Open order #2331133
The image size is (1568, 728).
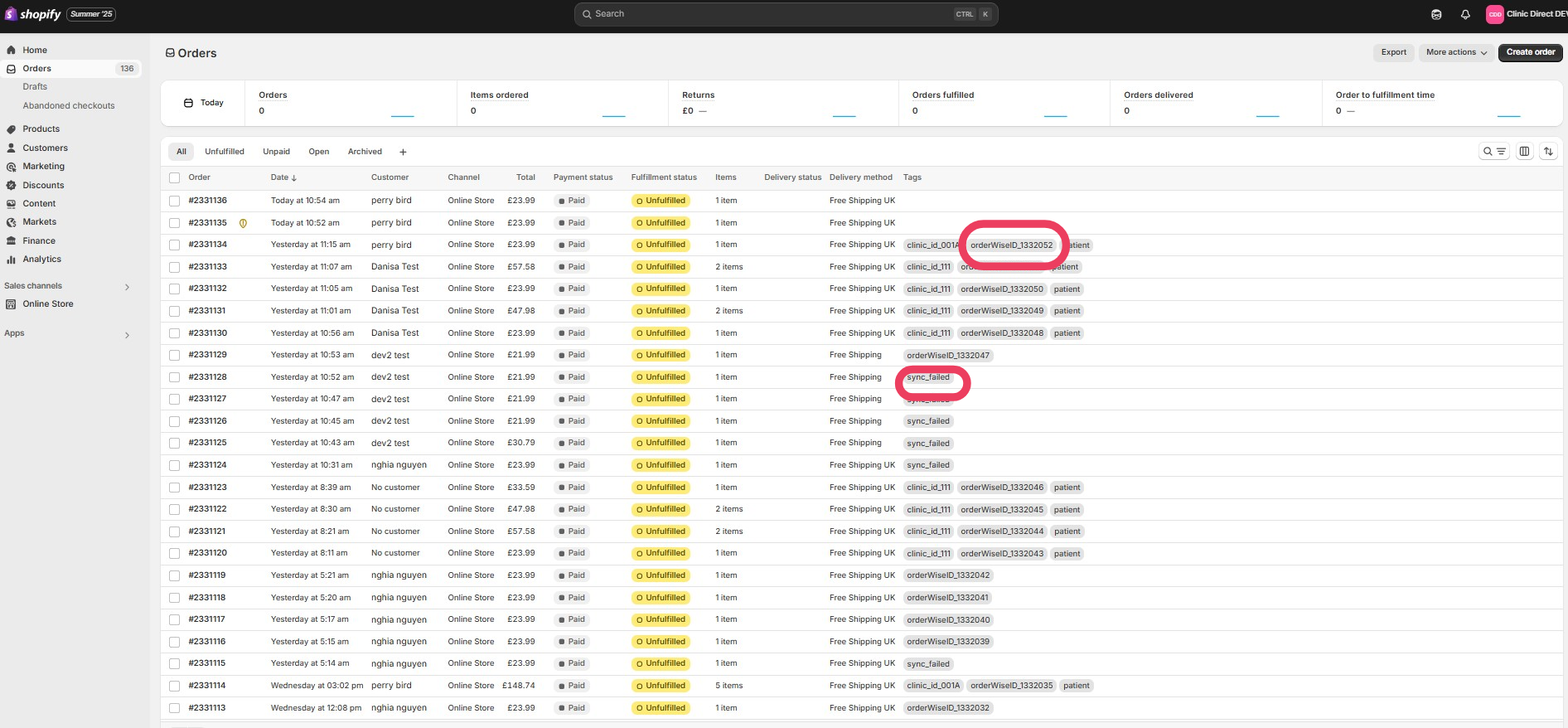pyautogui.click(x=207, y=267)
